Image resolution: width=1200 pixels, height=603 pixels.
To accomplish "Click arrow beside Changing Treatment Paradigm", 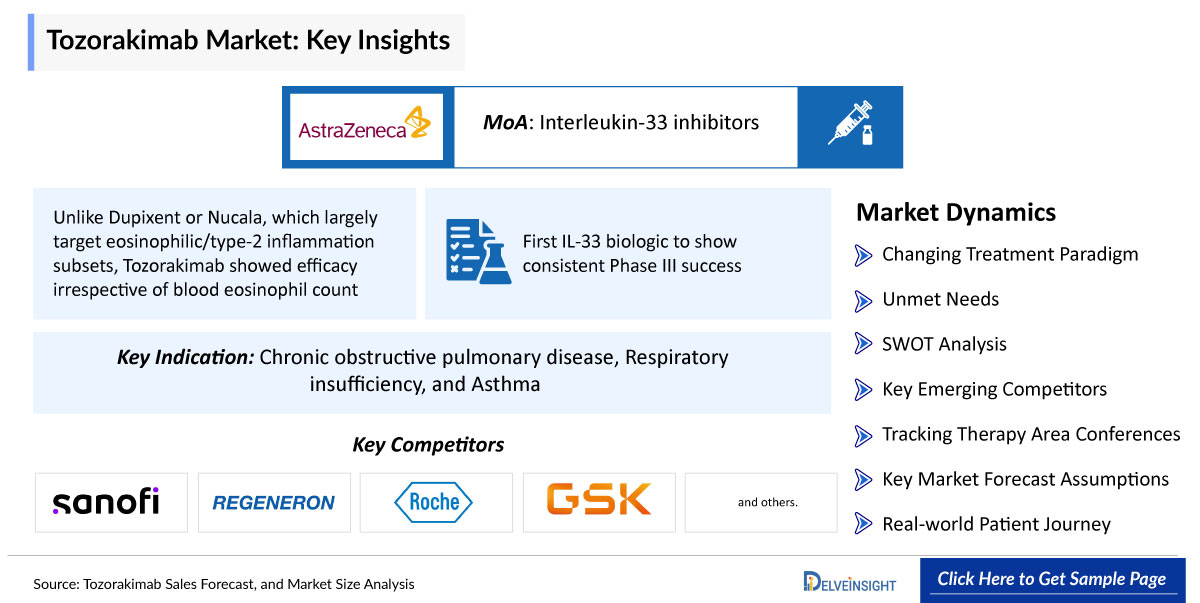I will tap(863, 255).
